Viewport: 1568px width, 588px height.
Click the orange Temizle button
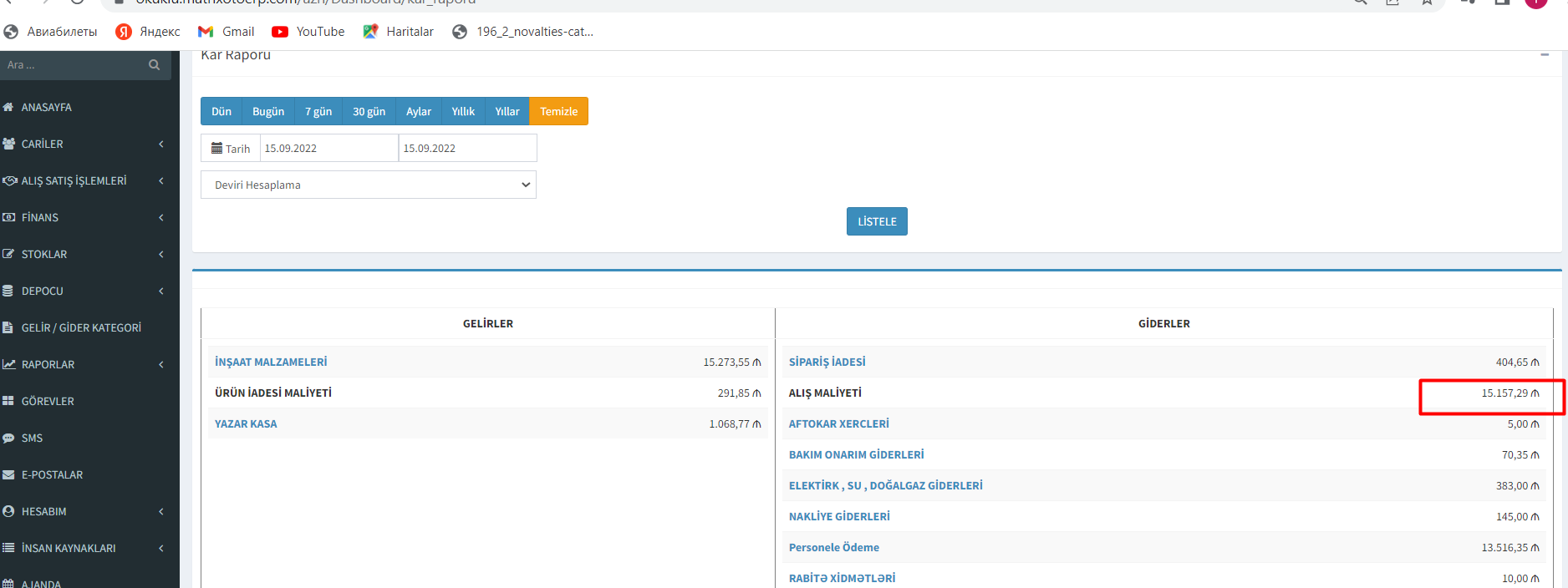coord(558,112)
